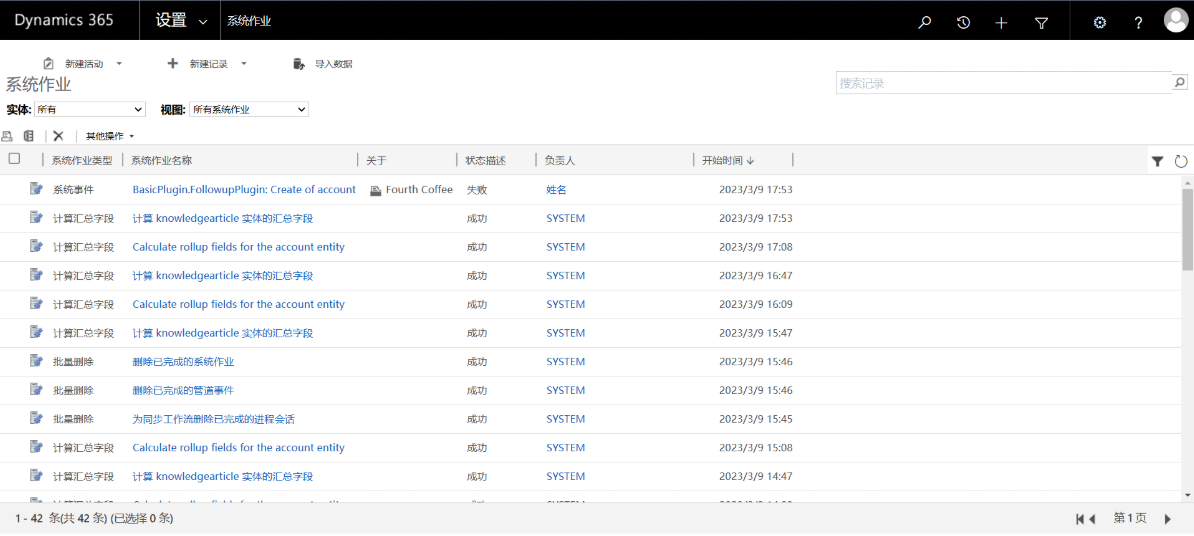Expand the 其他操作 more actions menu
The image size is (1194, 536).
tap(109, 136)
